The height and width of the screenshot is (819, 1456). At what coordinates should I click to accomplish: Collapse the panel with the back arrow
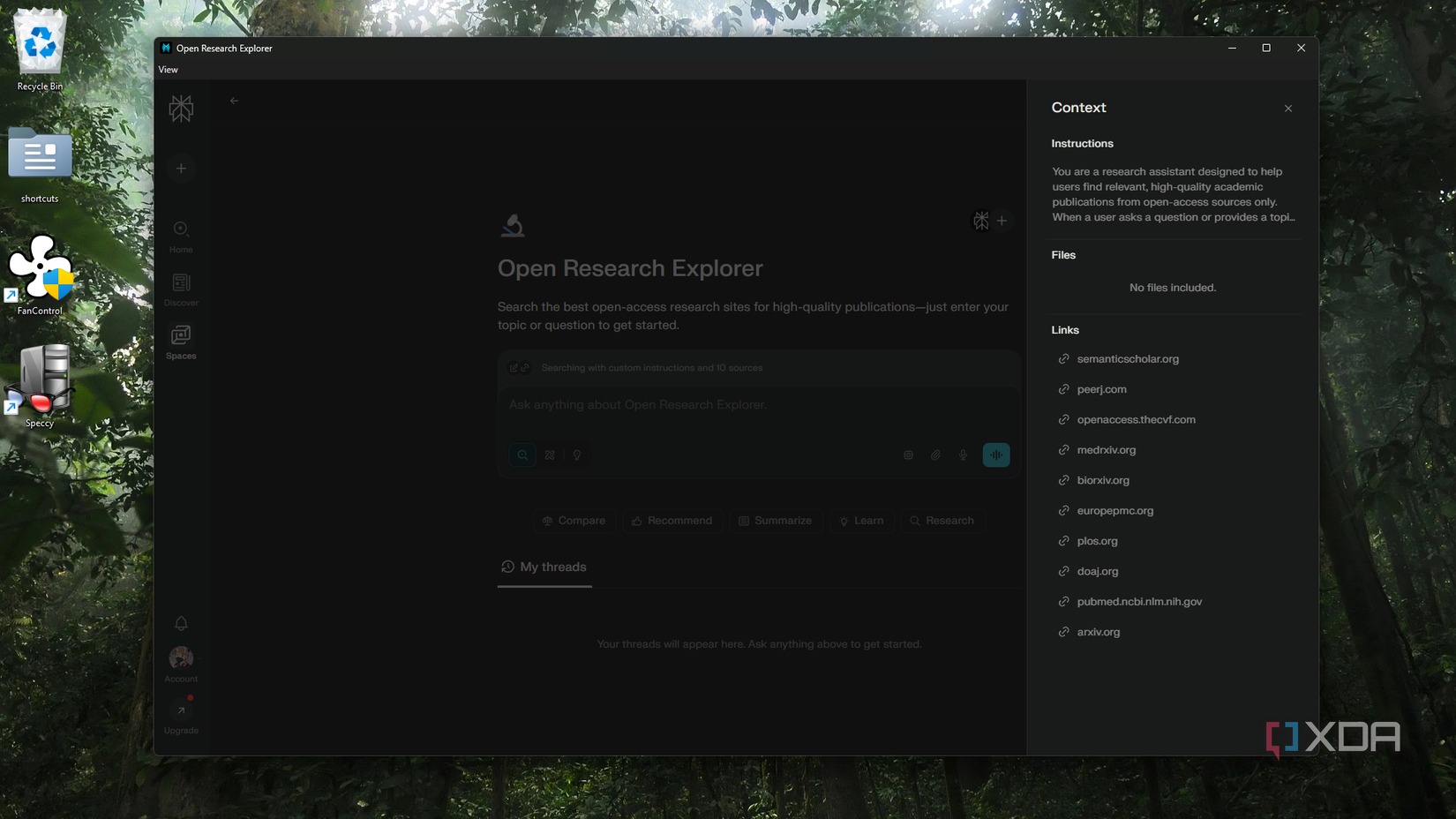(x=234, y=101)
